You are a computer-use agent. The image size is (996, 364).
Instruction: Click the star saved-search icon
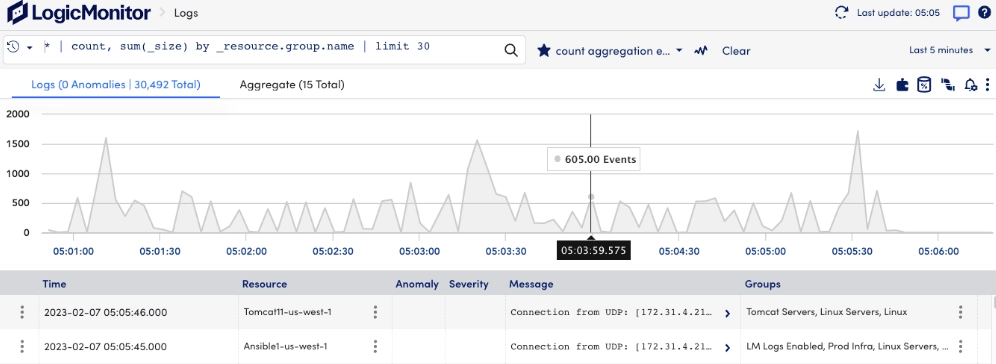click(x=544, y=51)
